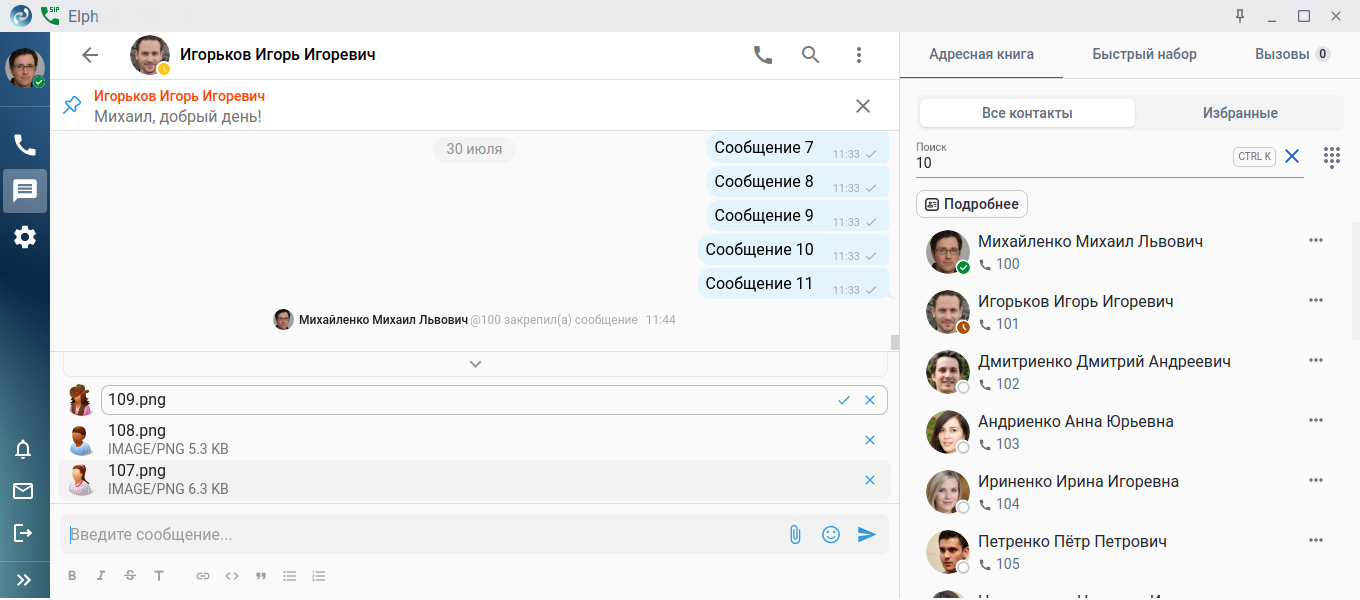This screenshot has width=1360, height=600.
Task: Open the chats section in sidebar
Action: pos(25,190)
